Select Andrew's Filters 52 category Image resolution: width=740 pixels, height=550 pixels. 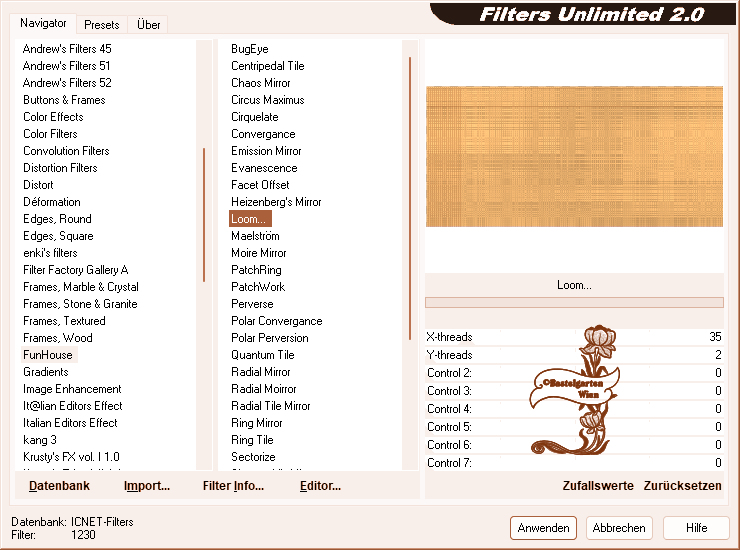click(x=67, y=83)
